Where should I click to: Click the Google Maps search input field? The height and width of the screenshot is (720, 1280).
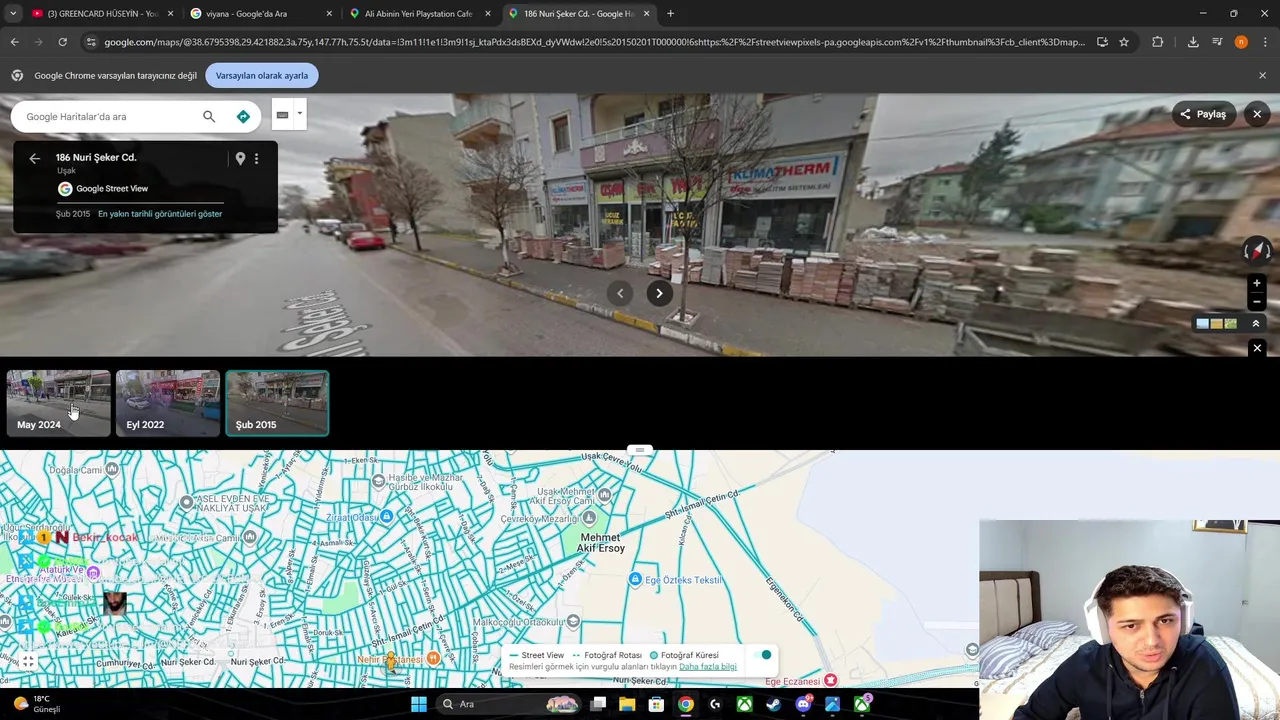click(x=108, y=116)
